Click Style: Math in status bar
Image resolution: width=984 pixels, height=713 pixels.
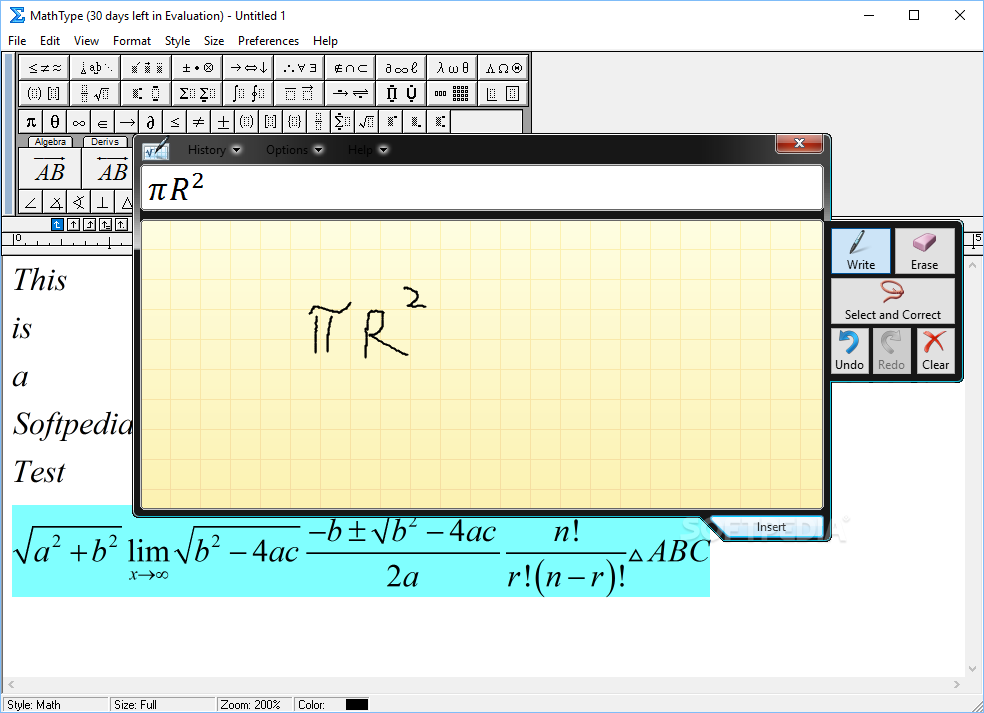56,705
